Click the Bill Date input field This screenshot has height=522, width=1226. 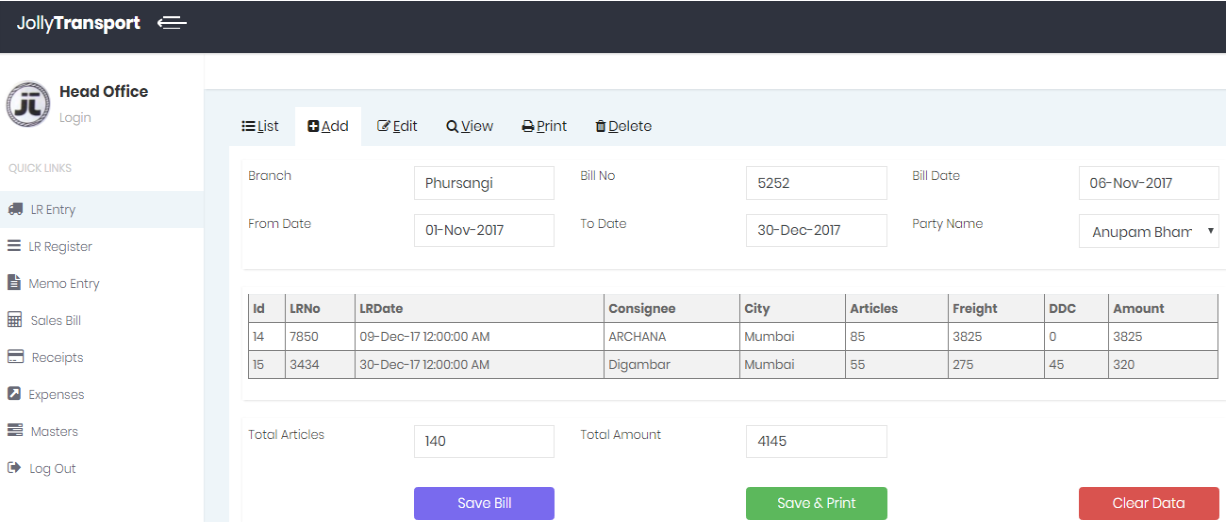1148,183
